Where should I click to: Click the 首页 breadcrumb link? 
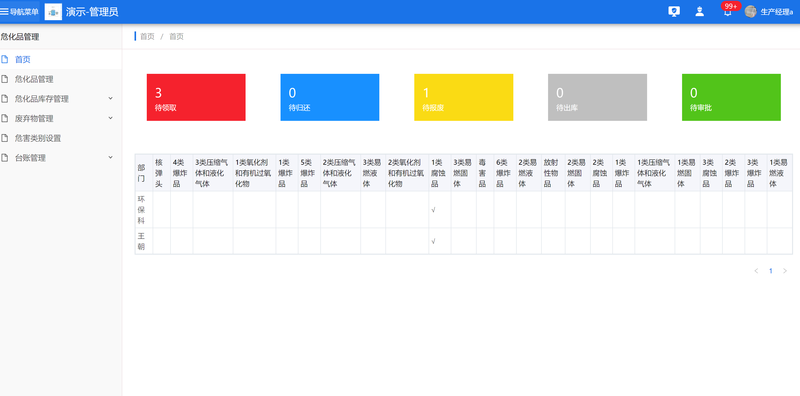[147, 36]
